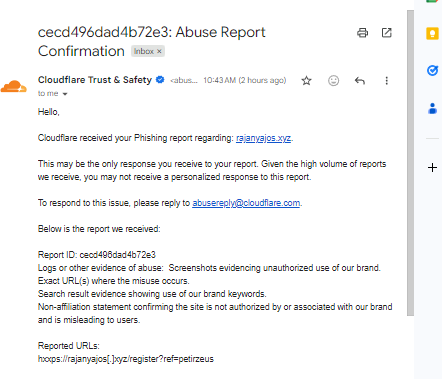
Task: Get add-ons with plus icon
Action: 432,167
